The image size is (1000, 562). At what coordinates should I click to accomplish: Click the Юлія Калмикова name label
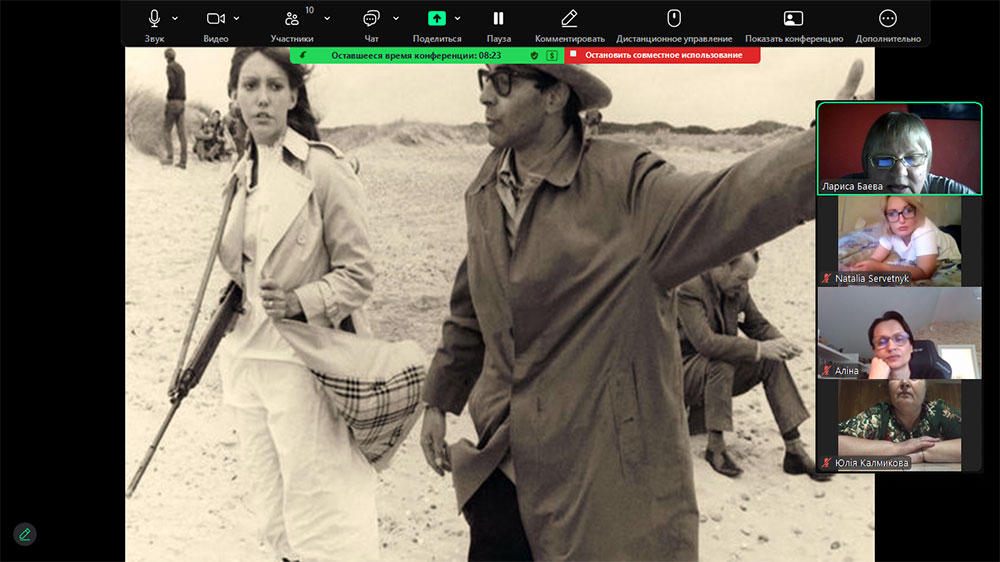coord(871,463)
